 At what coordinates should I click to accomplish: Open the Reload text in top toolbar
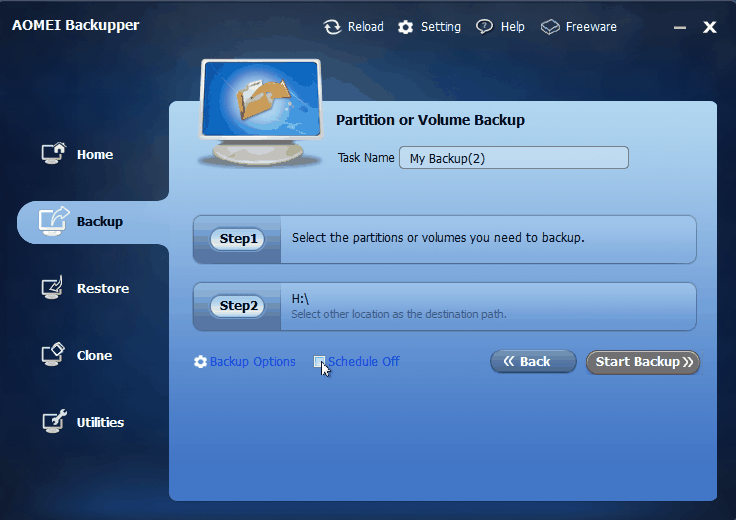[x=366, y=27]
